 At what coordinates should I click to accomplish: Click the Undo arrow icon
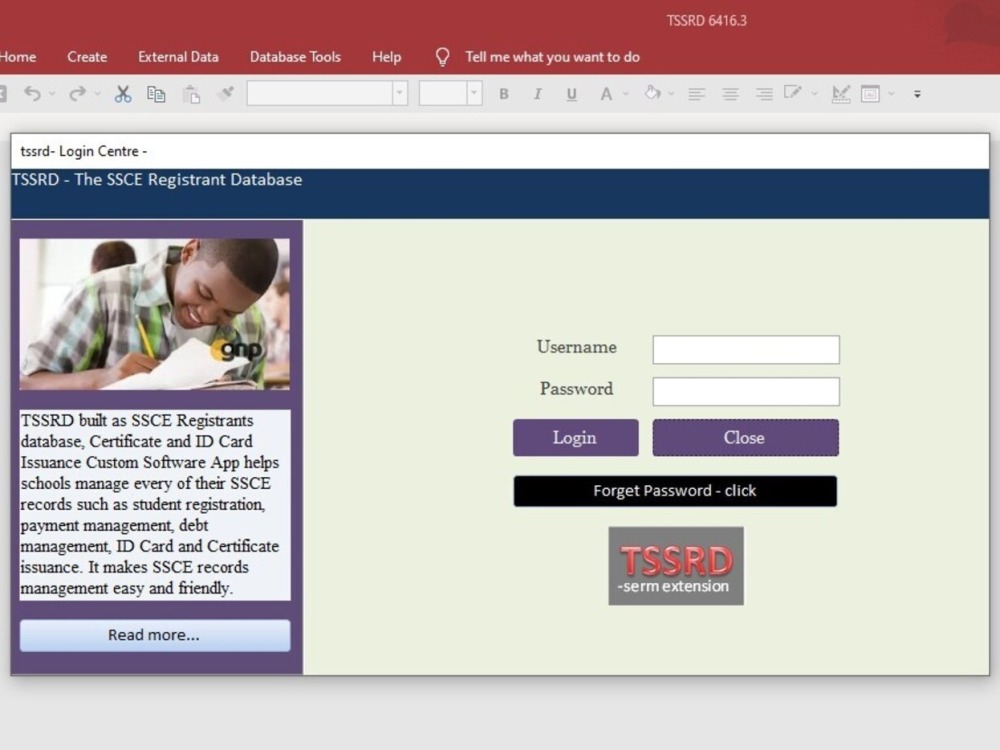point(32,94)
